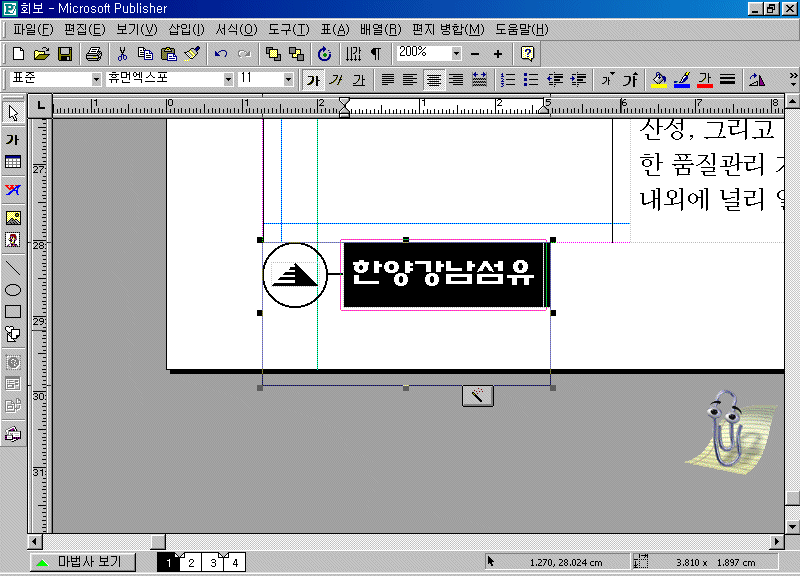Decrease paragraph indent
The image size is (800, 576).
tap(555, 80)
